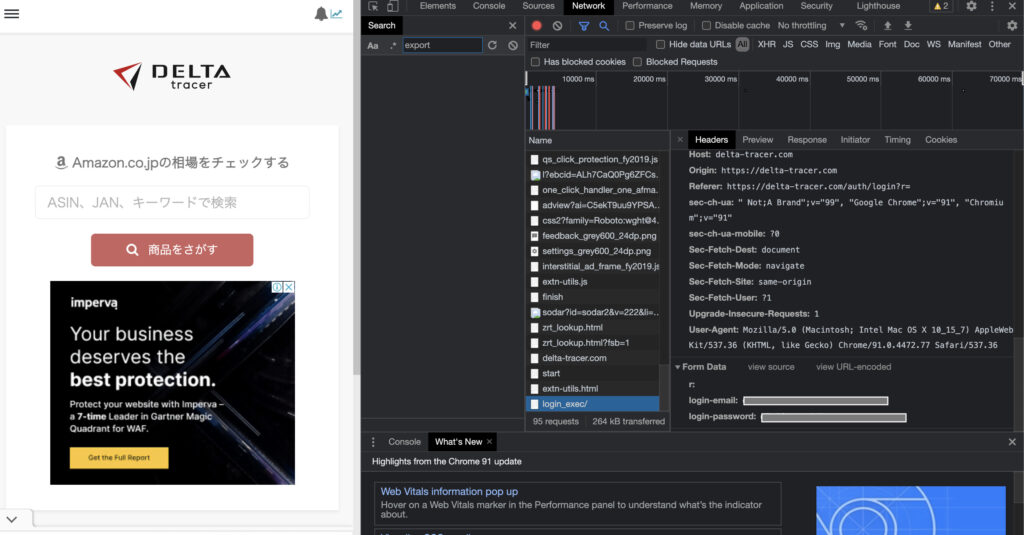Image resolution: width=1024 pixels, height=535 pixels.
Task: Select the inspect element cursor icon
Action: [x=373, y=6]
